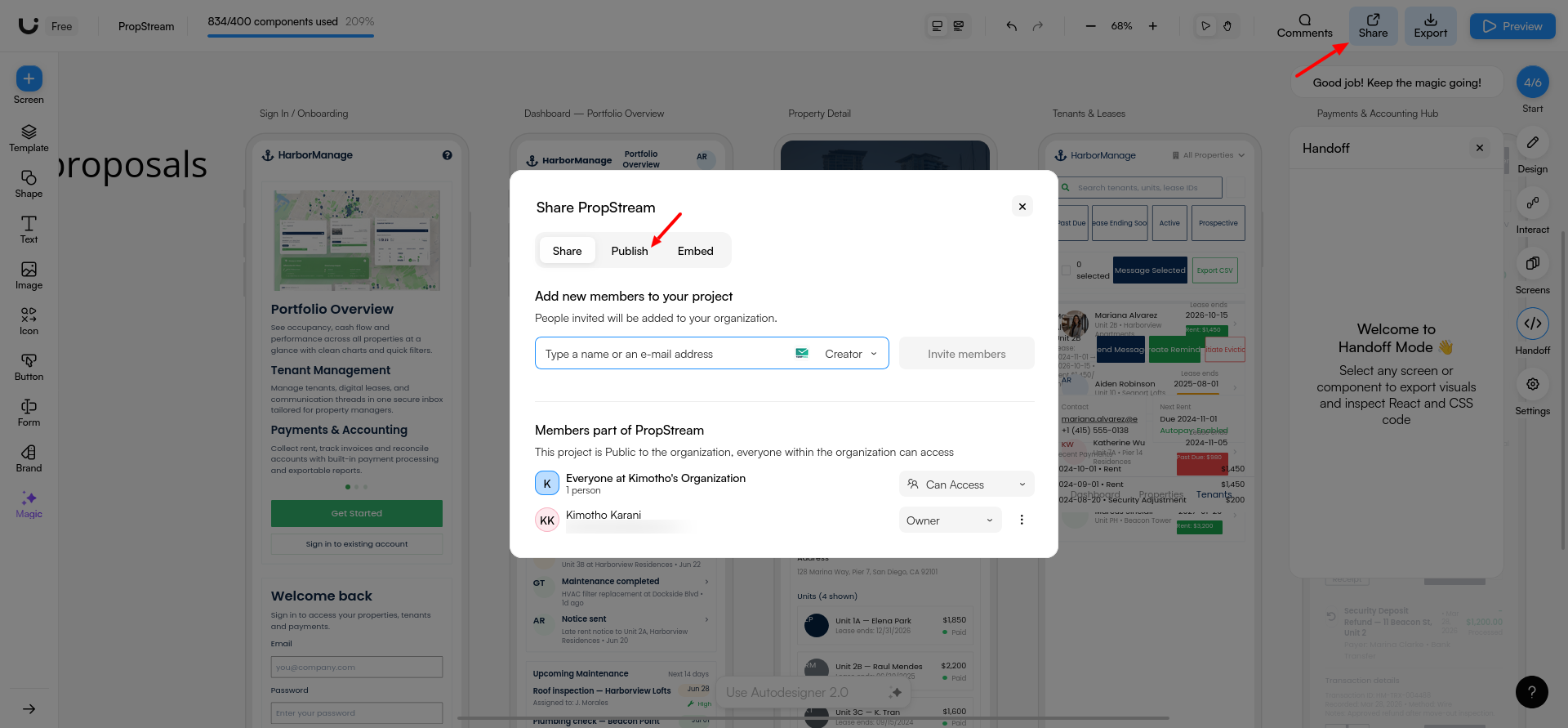Close the Handoff panel

point(1480,148)
